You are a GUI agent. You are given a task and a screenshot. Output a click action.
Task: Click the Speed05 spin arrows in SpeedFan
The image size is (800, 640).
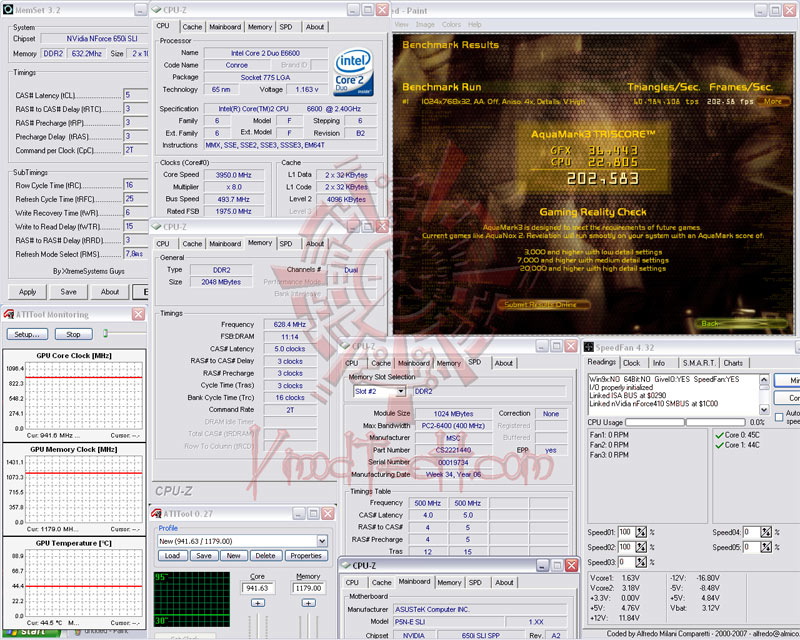766,547
